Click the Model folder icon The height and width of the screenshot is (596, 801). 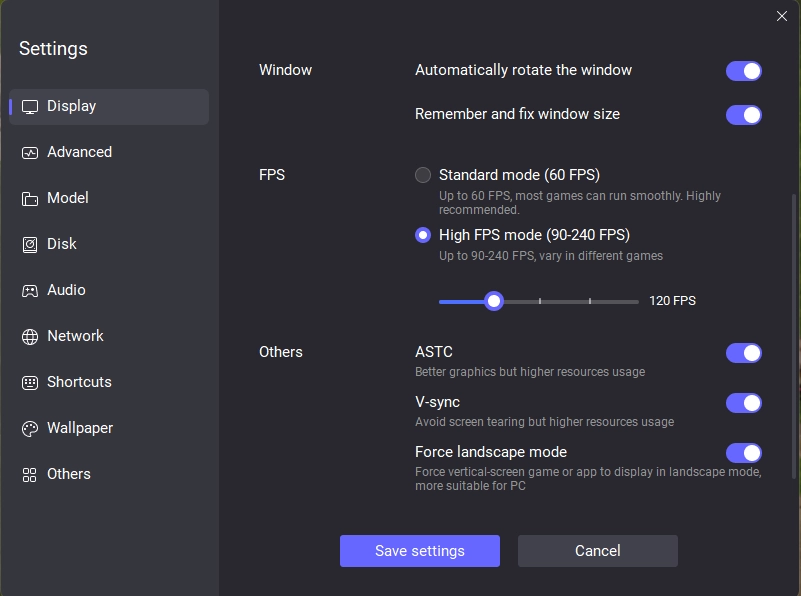pos(30,199)
